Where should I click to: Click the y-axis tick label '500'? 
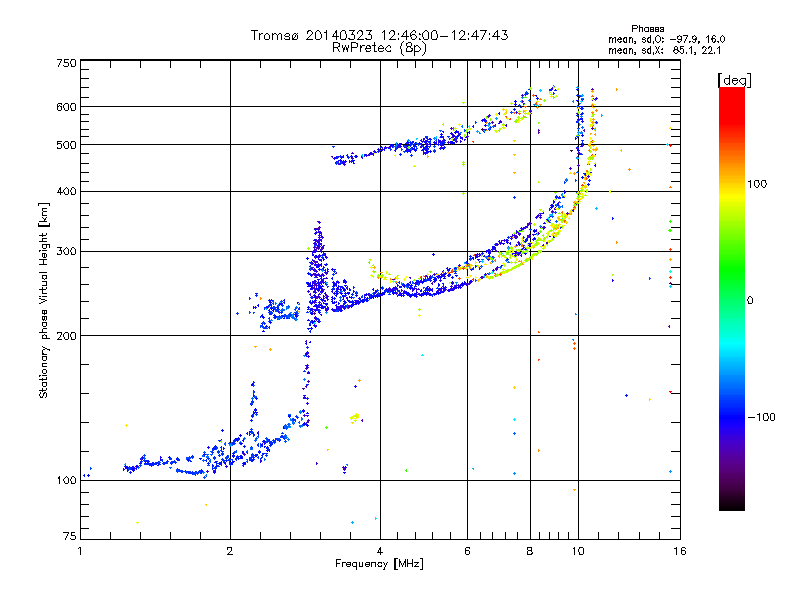(67, 145)
